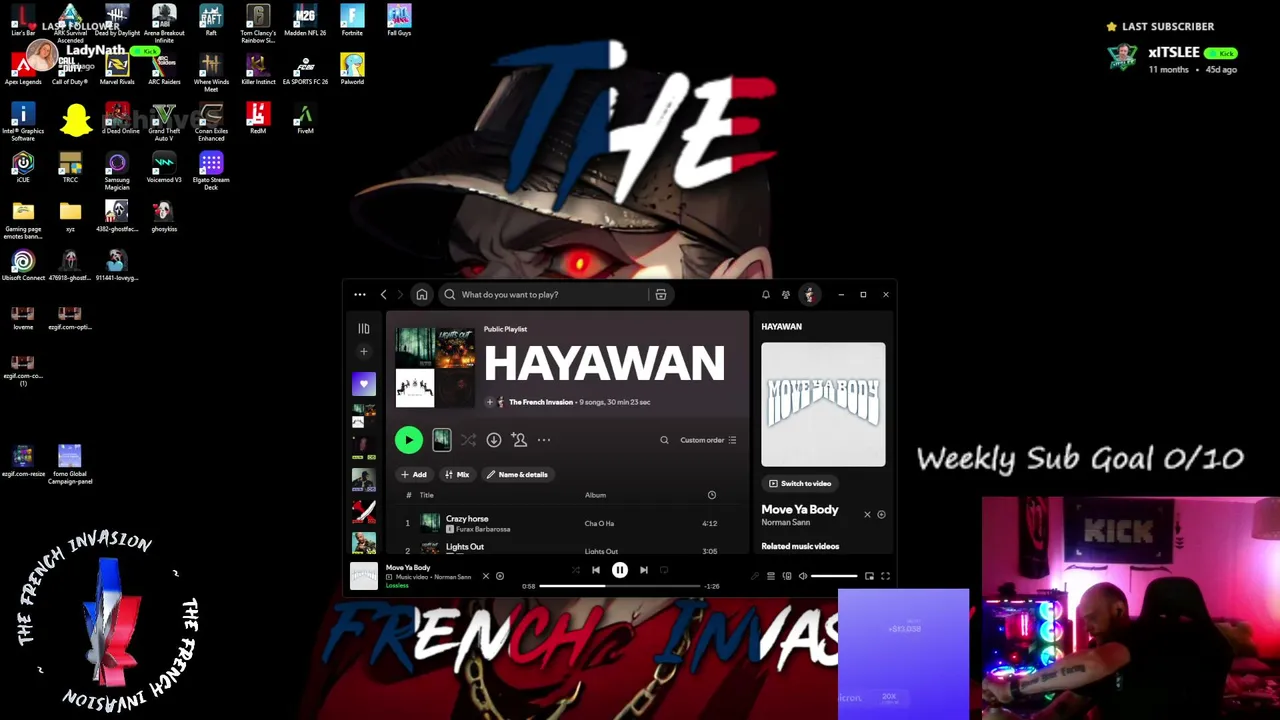
Task: Open the Queue panel
Action: coord(771,576)
